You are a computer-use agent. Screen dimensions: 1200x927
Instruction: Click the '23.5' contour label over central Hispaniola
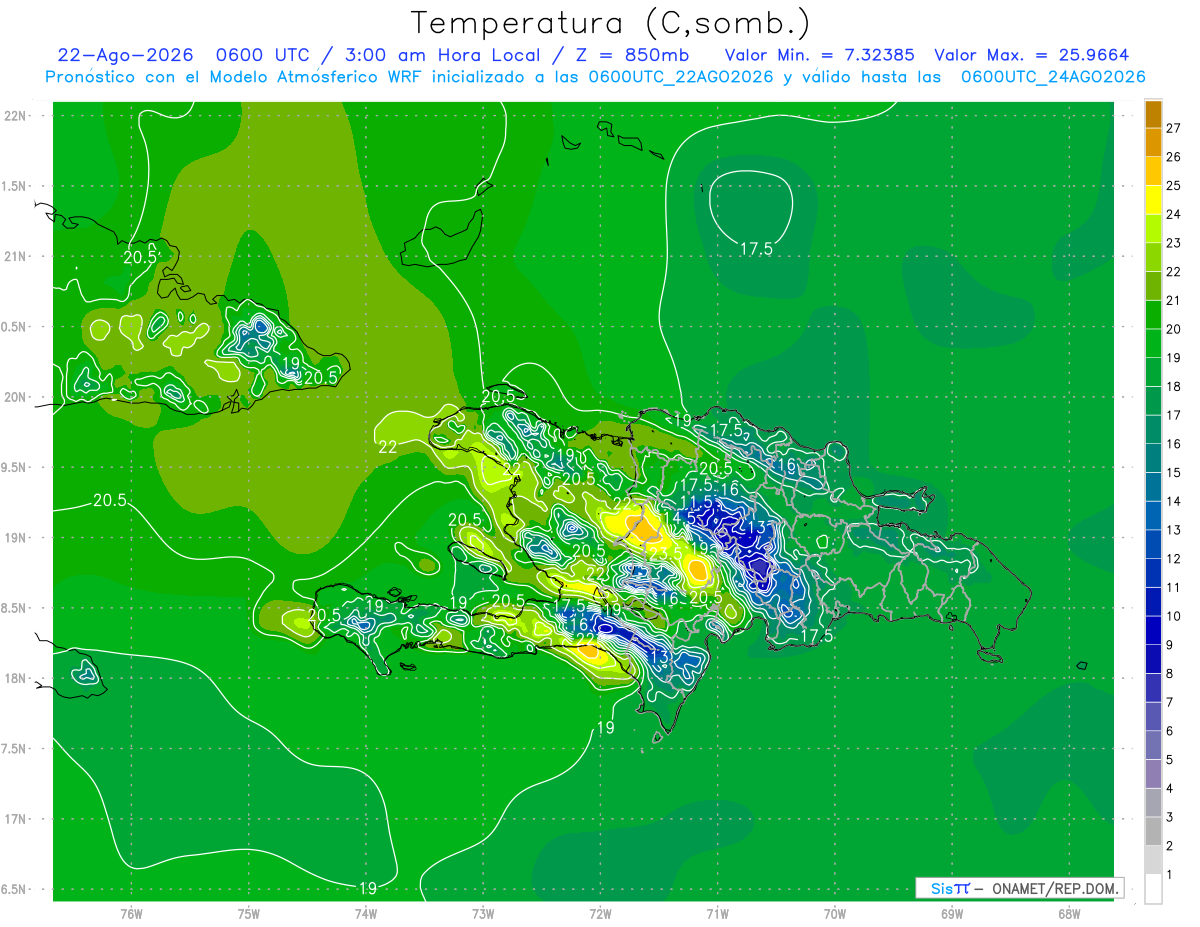point(665,554)
